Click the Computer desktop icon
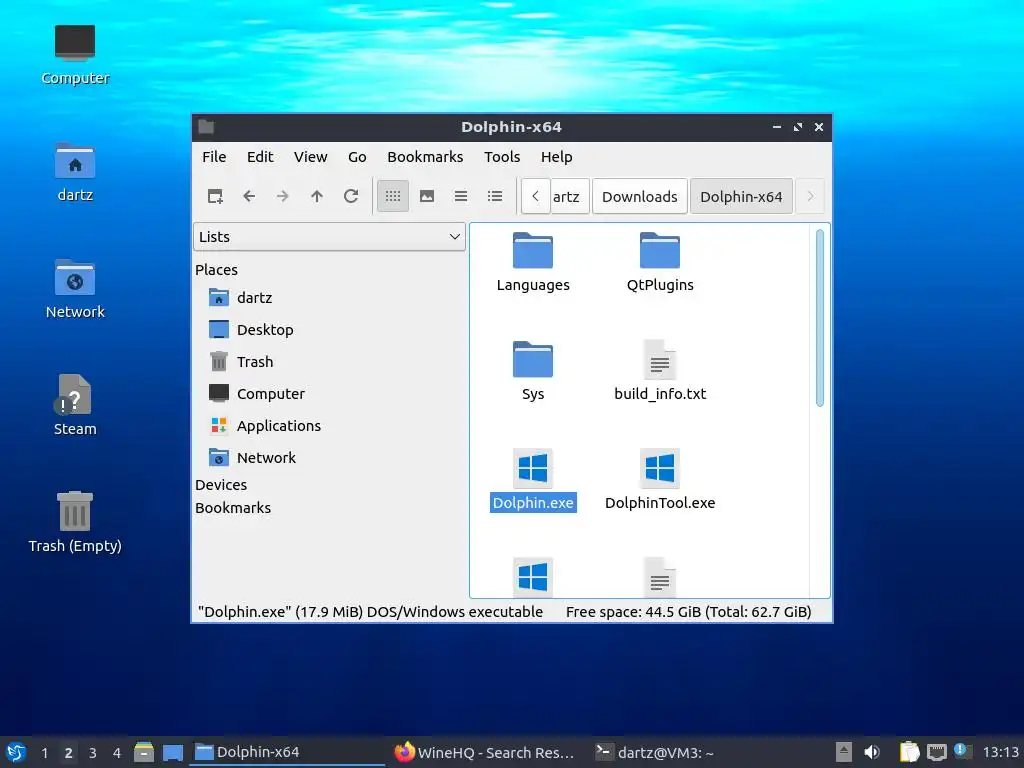This screenshot has height=768, width=1024. 75,56
